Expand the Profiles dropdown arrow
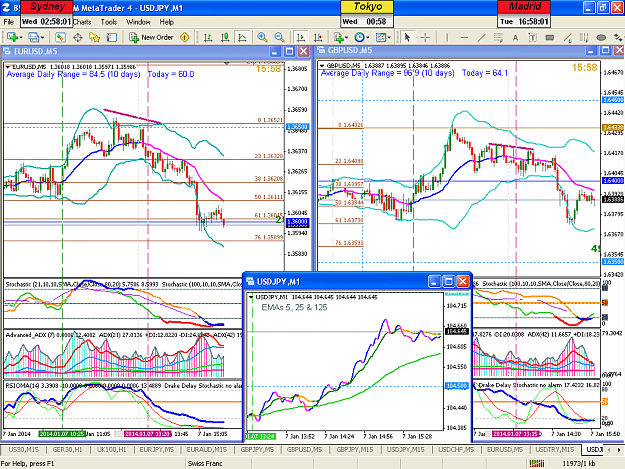This screenshot has height=469, width=625. point(42,38)
